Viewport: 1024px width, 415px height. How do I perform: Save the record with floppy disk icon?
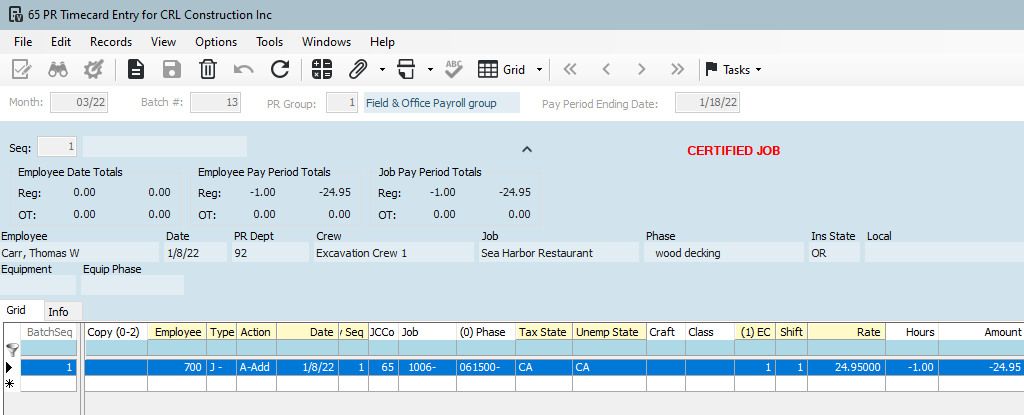point(171,69)
